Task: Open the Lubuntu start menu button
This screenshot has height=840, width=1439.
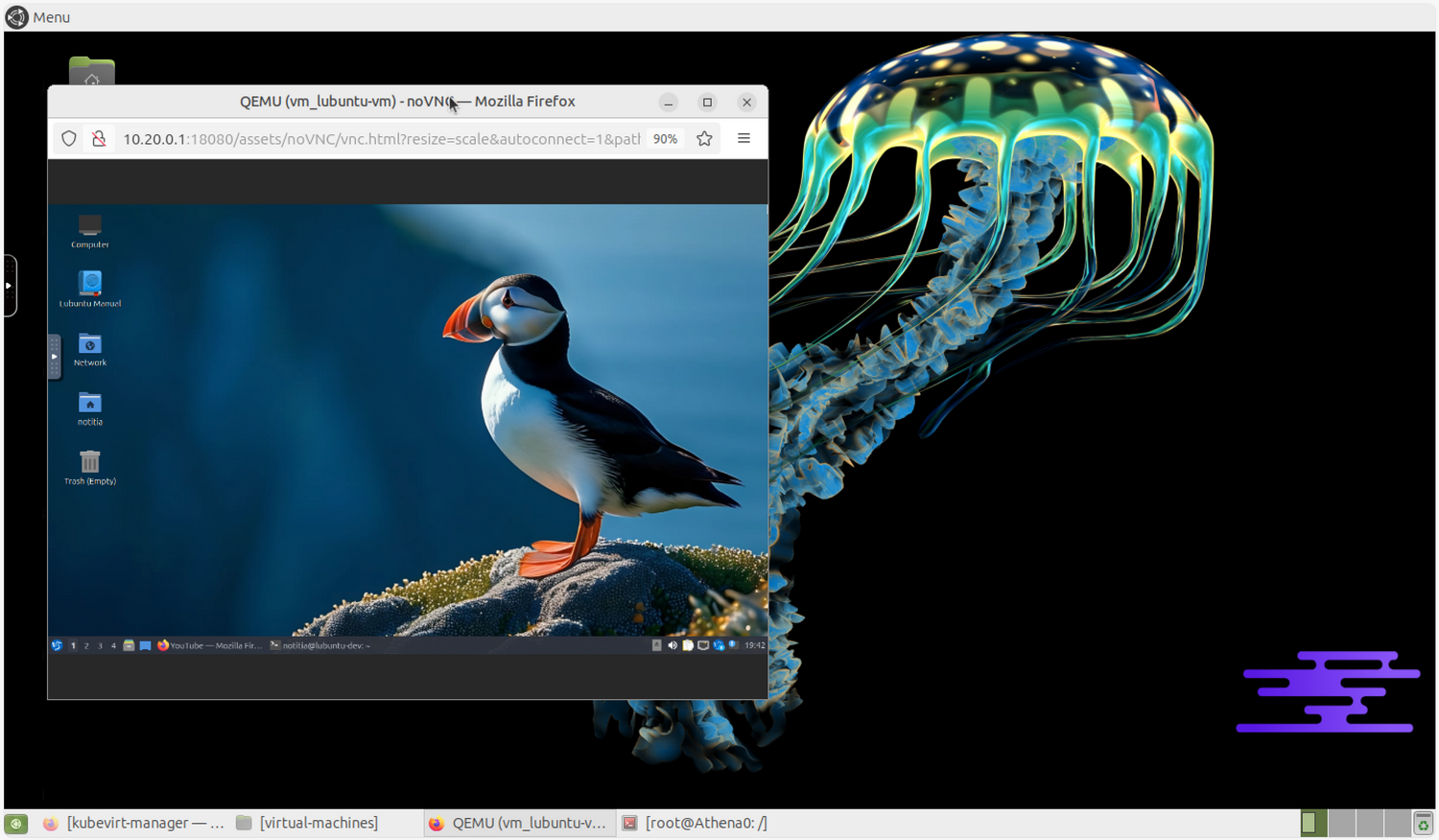Action: coord(57,645)
